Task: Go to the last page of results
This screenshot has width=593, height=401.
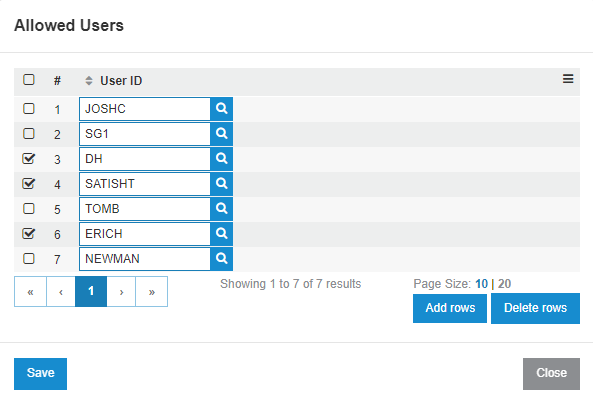Action: tap(152, 291)
